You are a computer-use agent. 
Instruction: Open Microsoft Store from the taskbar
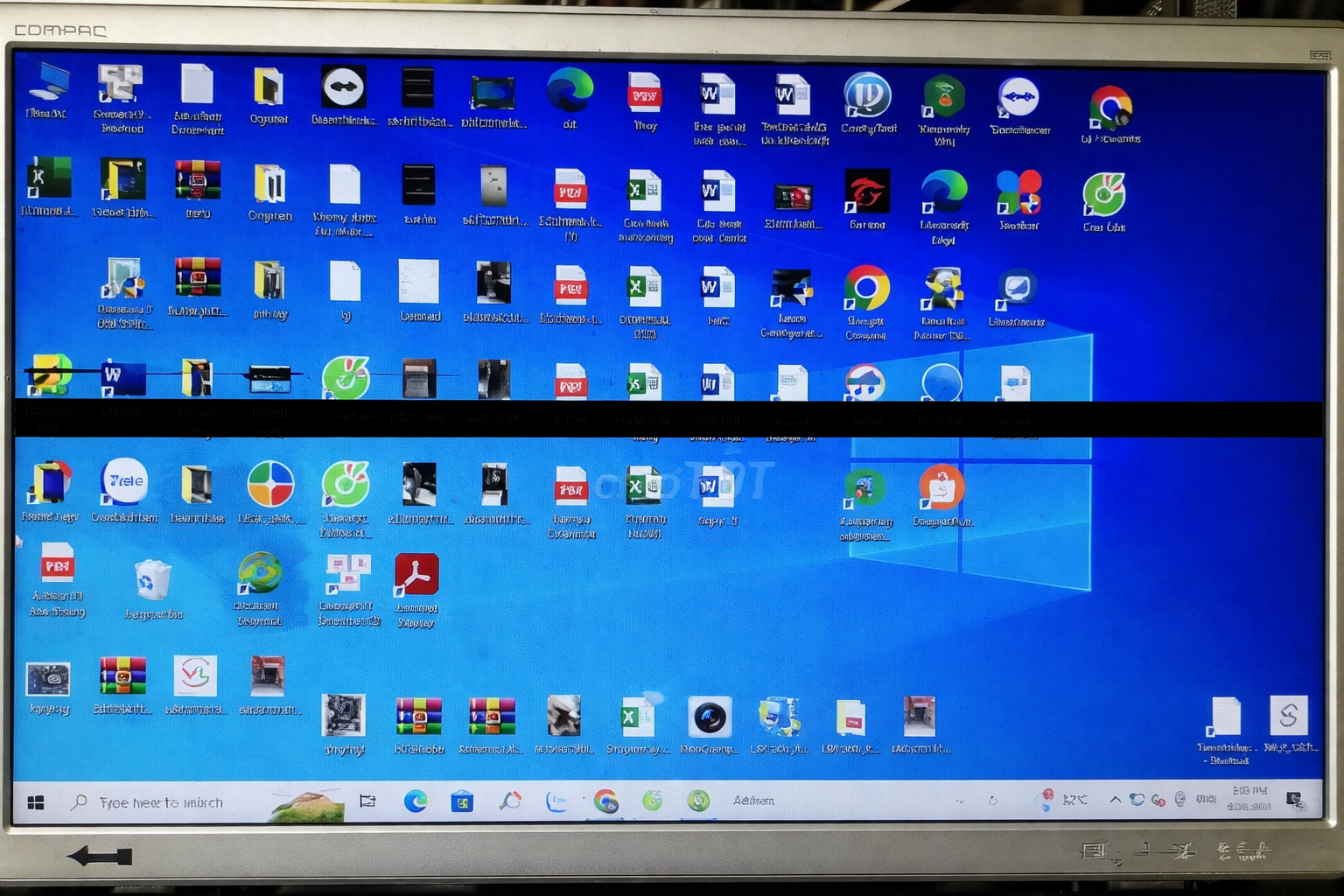(462, 801)
